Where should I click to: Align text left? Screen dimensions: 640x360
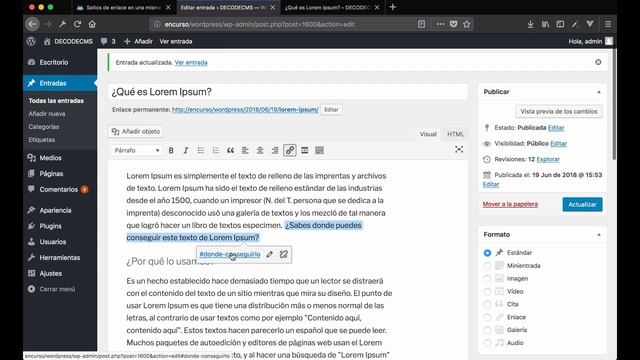245,150
